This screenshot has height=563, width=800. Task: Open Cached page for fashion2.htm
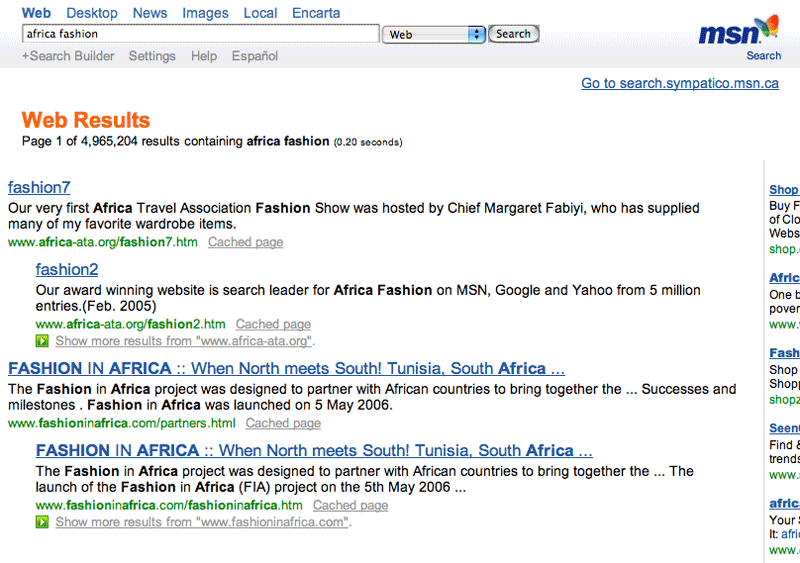273,324
